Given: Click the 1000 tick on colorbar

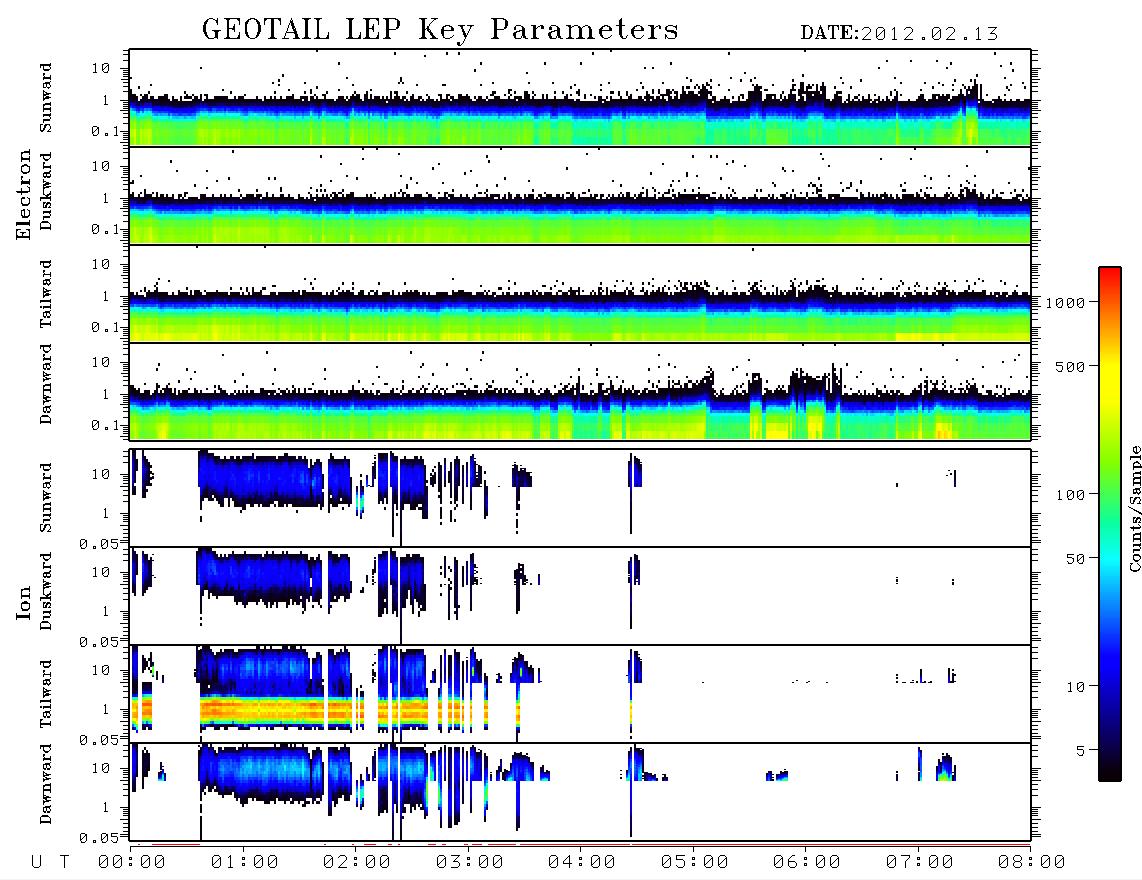Looking at the screenshot, I should [1065, 302].
